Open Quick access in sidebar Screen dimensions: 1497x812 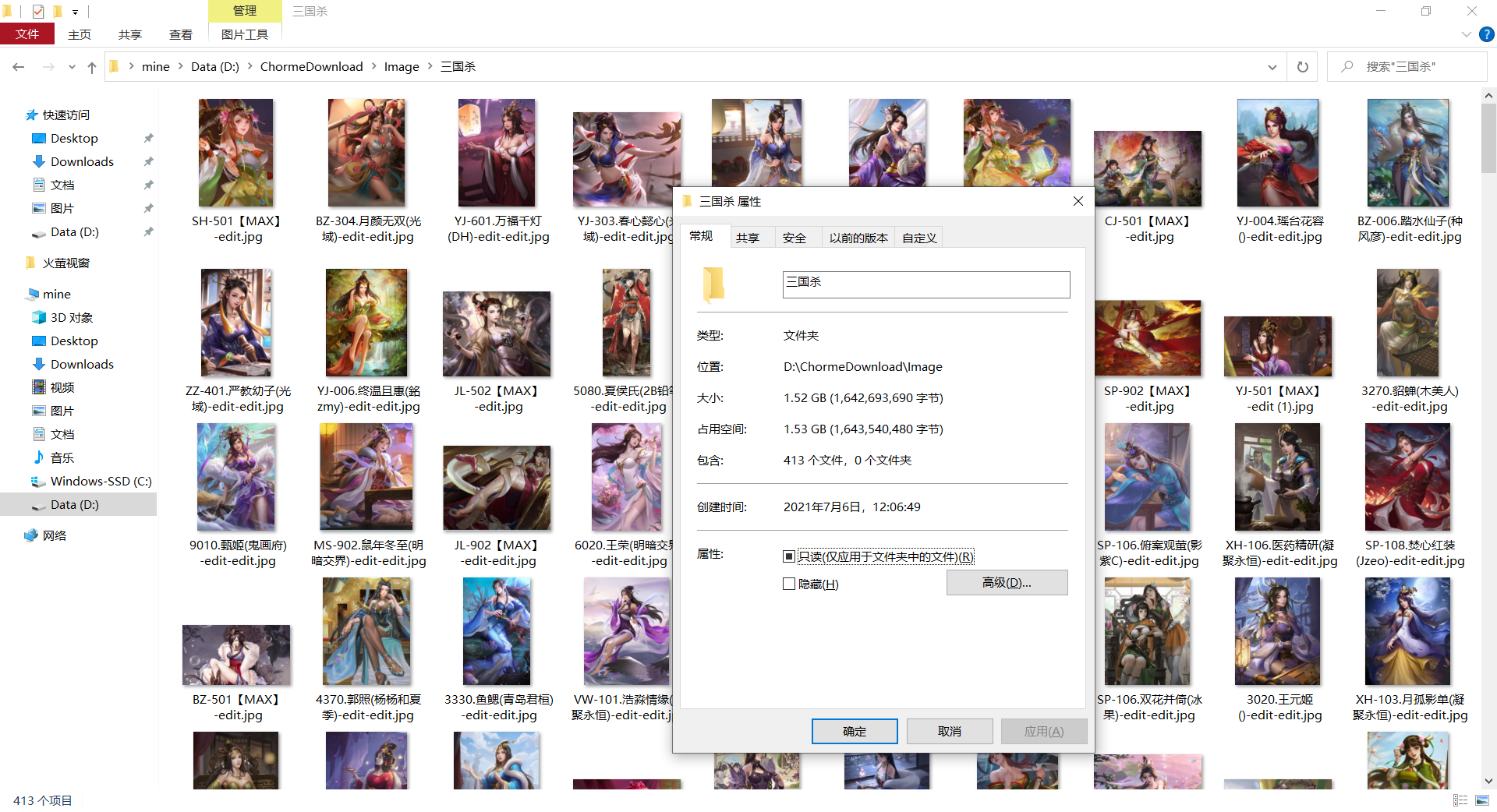(x=65, y=115)
